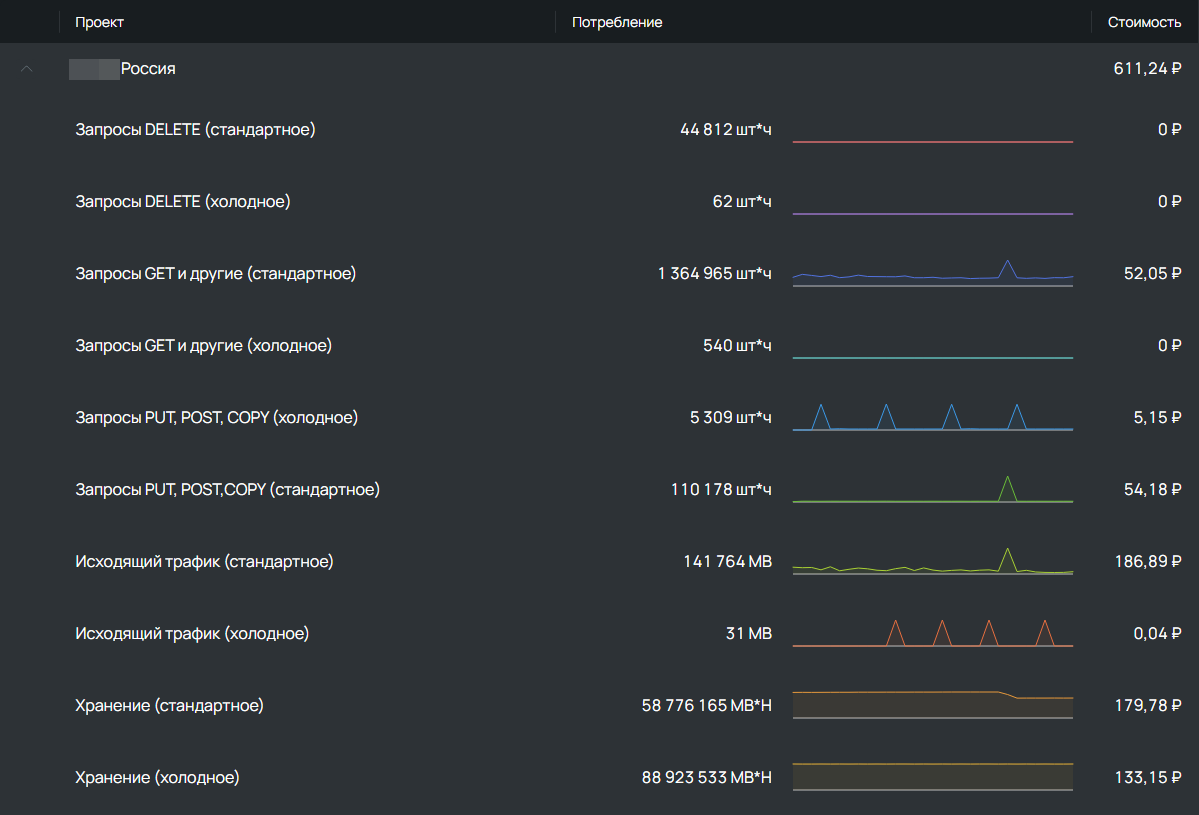Click the Проект column header
Viewport: 1199px width, 815px height.
tap(99, 22)
